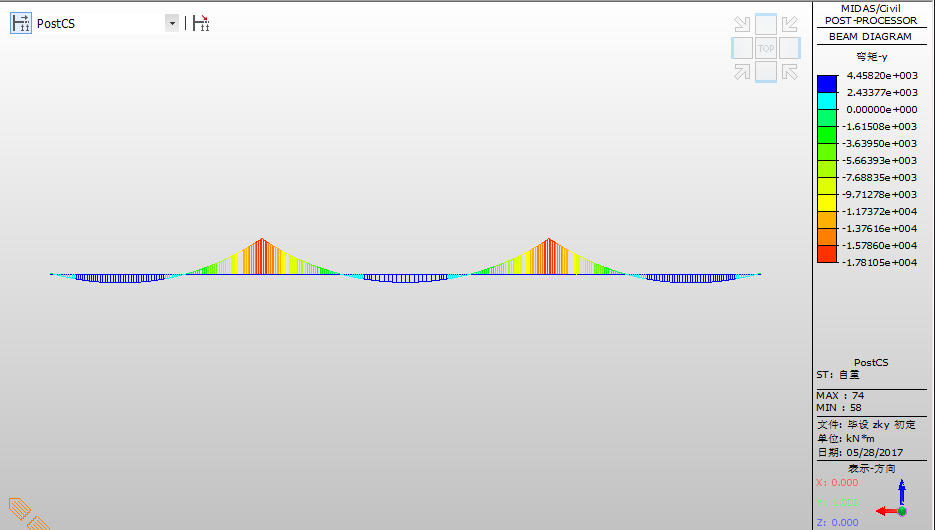This screenshot has height=530, width=935.
Task: Click the legend value -7.68835e+003
Action: coord(880,178)
